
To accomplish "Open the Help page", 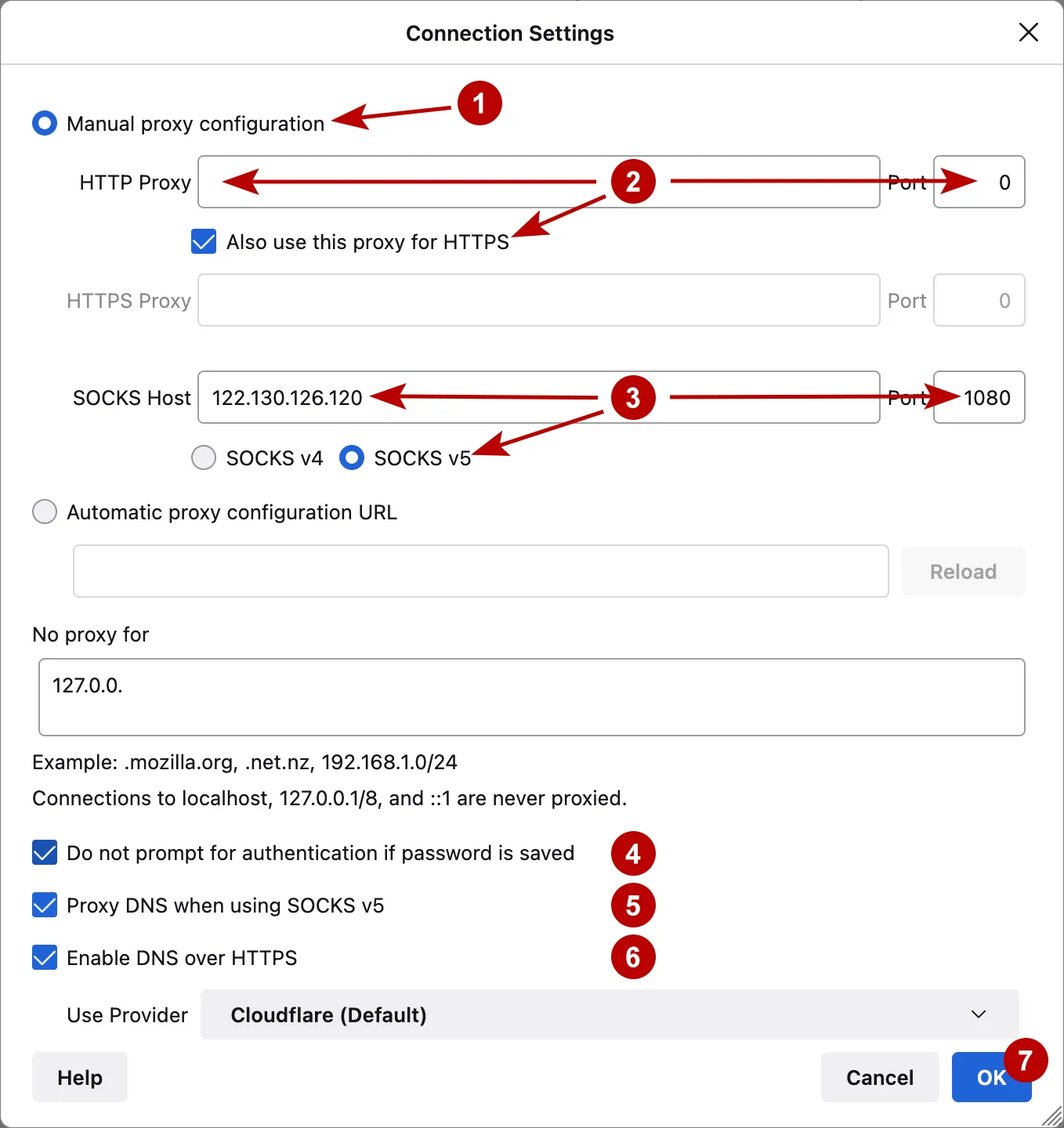I will (79, 1077).
